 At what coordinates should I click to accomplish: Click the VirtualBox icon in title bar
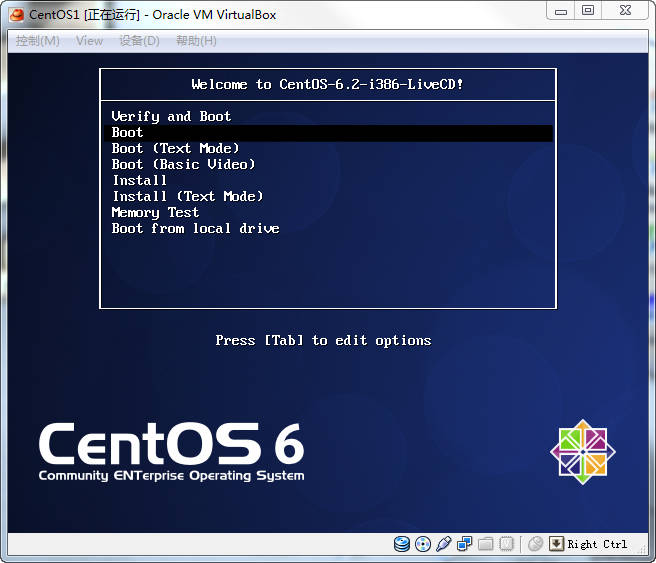click(x=17, y=15)
